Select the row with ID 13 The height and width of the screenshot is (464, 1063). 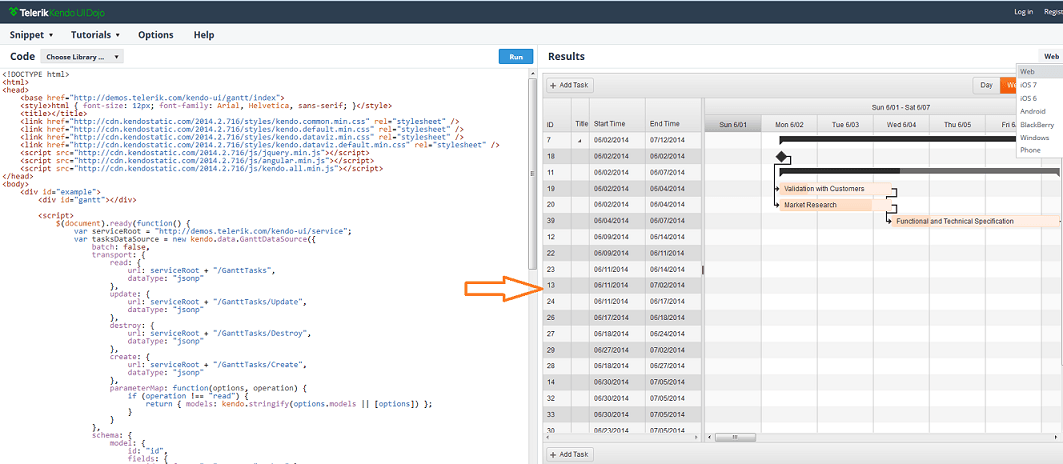coord(622,285)
